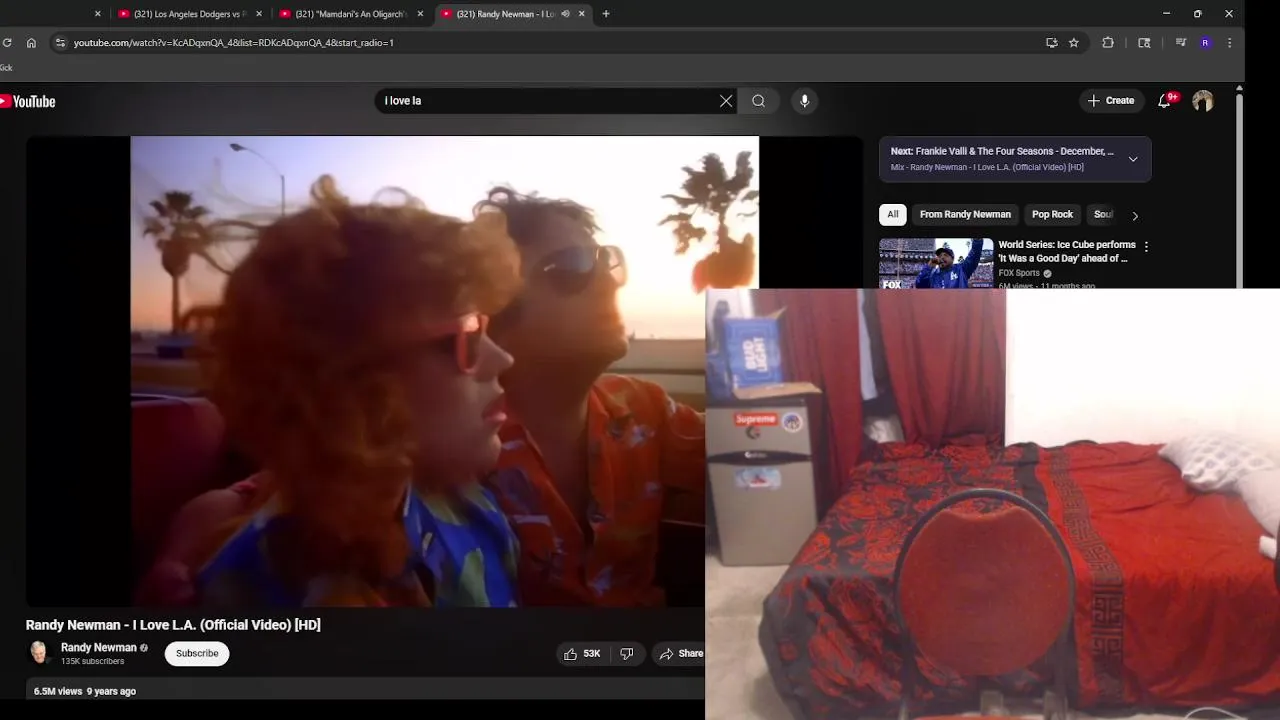Open the Create button
The width and height of the screenshot is (1280, 720).
click(1110, 101)
